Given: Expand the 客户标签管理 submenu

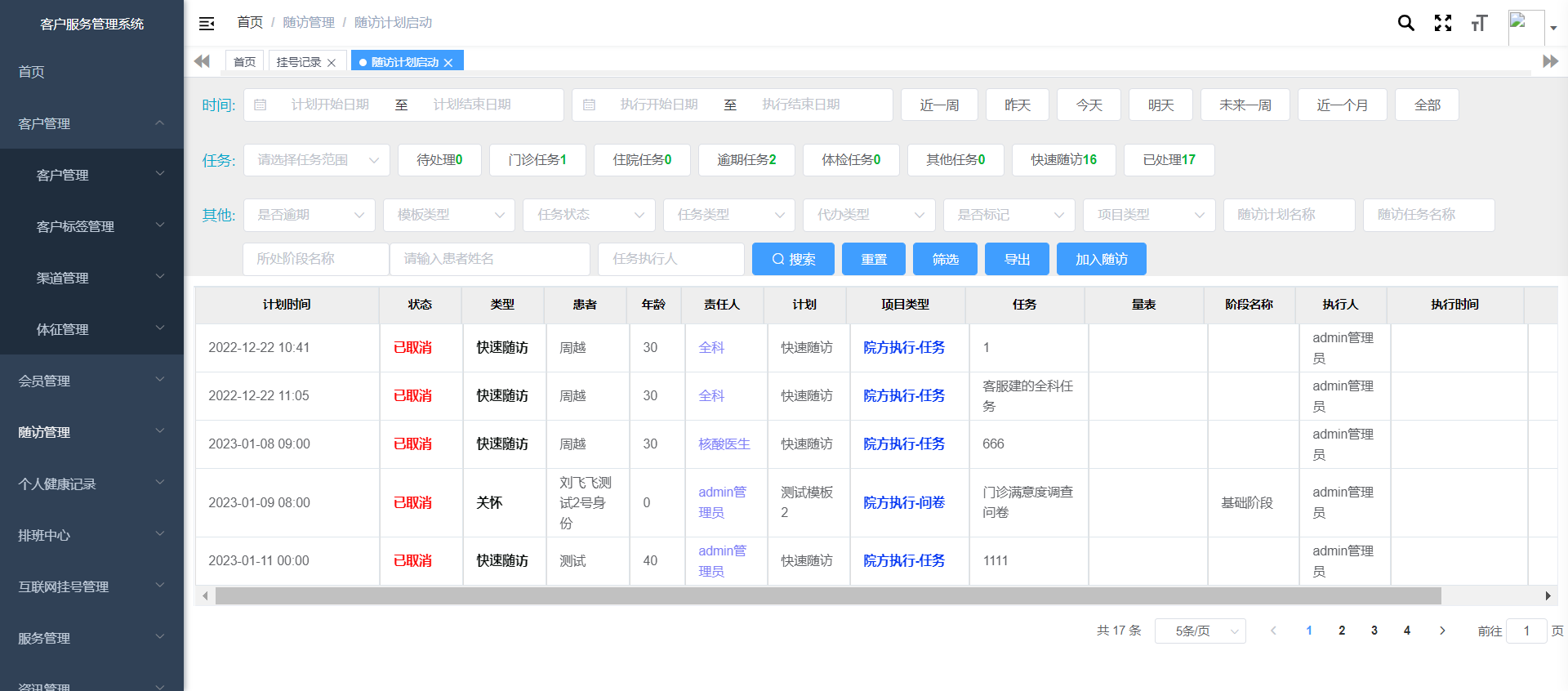Looking at the screenshot, I should [x=91, y=226].
